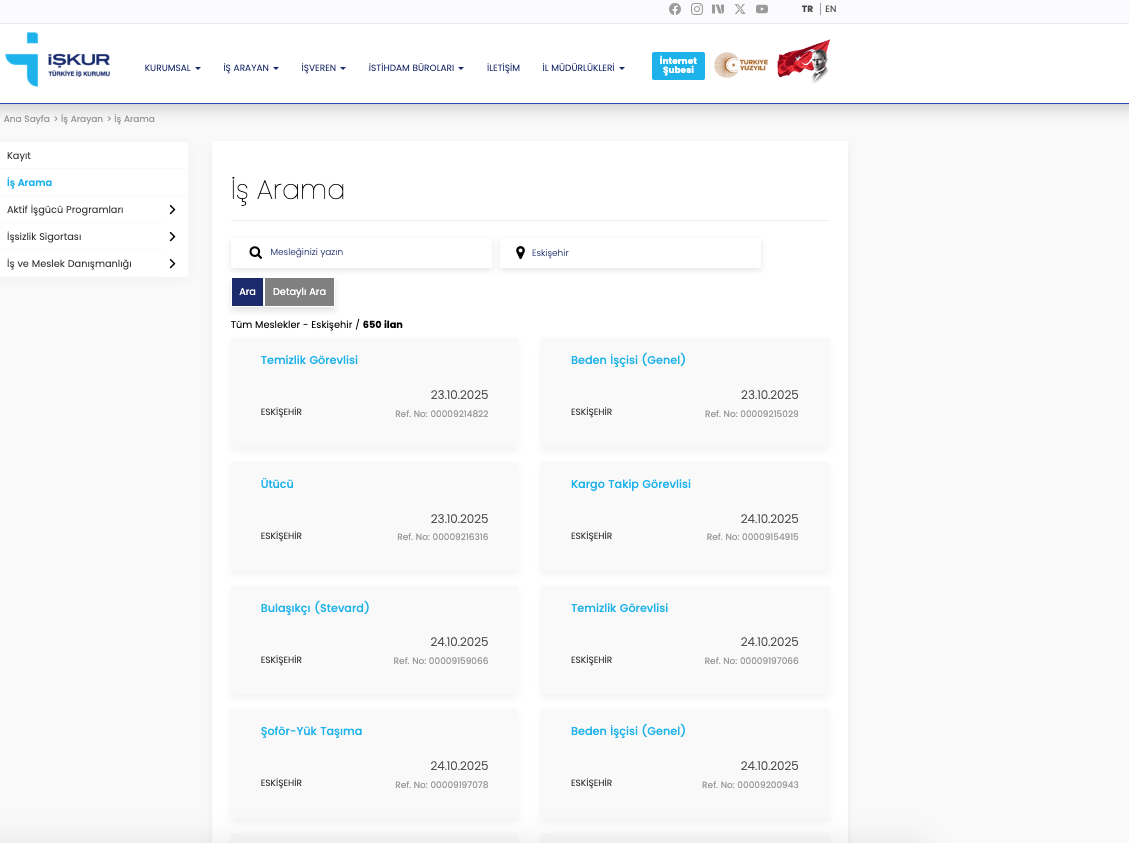Screen dimensions: 1129x843
Task: Click the magnifier icon in profession search
Action: pos(256,253)
